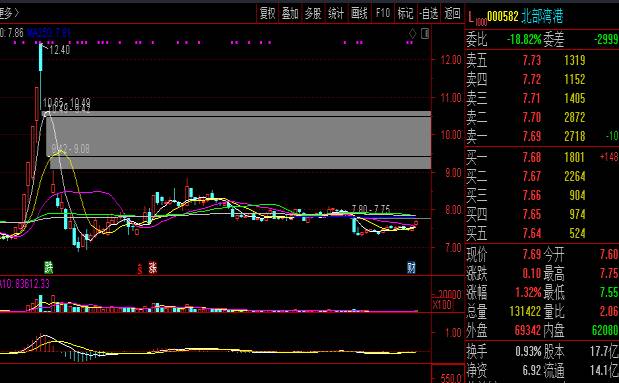Click stock name 北部湾港
This screenshot has height=383, width=619.
click(x=542, y=16)
